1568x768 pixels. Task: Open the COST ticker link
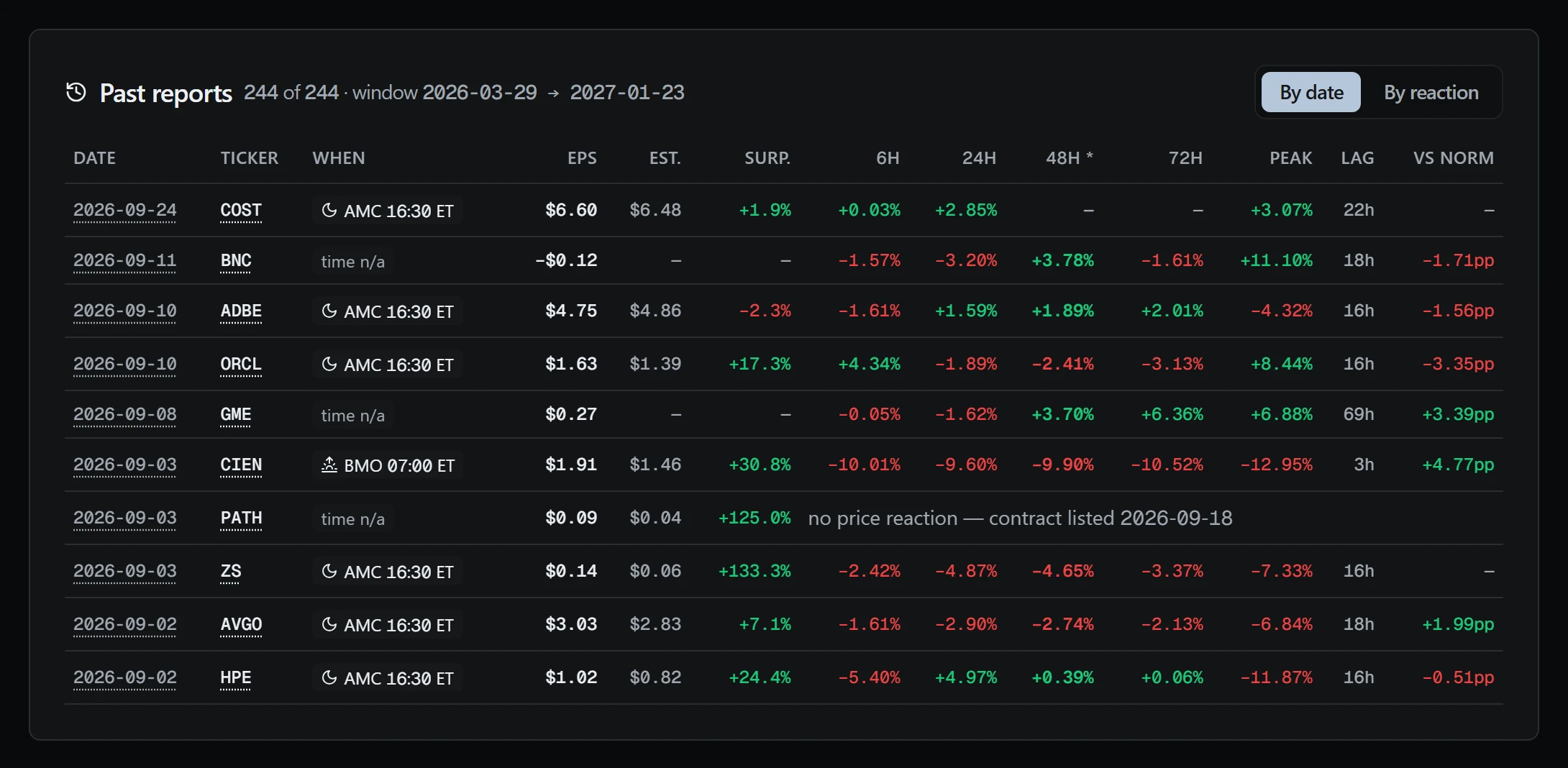click(241, 211)
